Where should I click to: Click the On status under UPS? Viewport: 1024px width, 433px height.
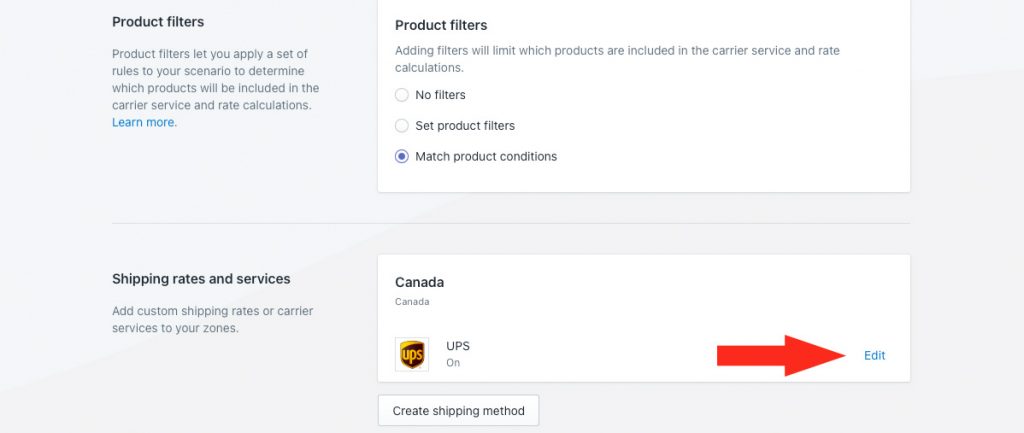point(453,362)
